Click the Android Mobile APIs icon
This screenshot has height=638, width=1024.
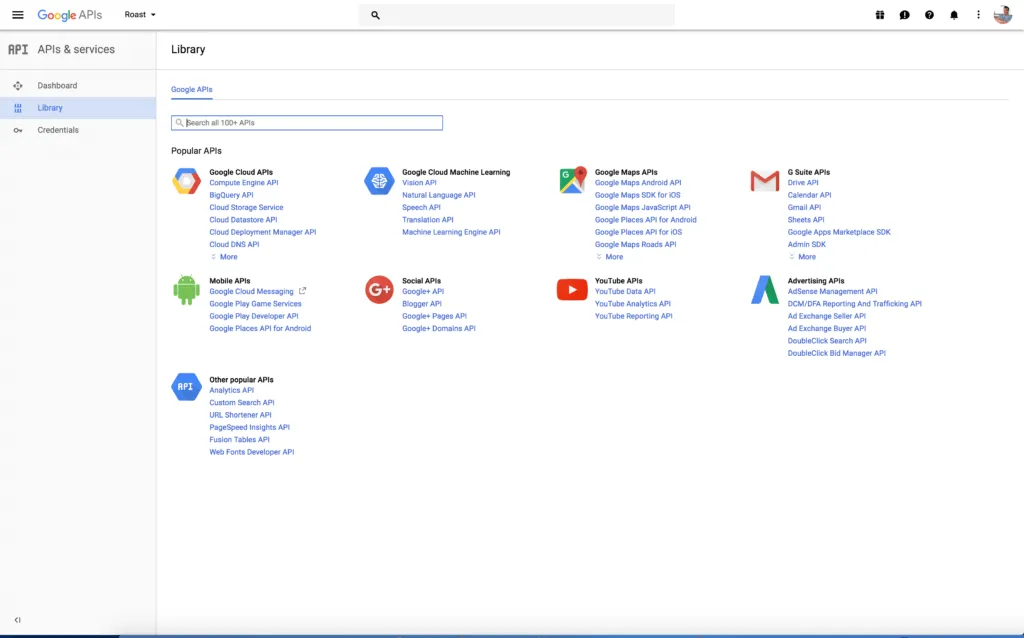tap(186, 289)
